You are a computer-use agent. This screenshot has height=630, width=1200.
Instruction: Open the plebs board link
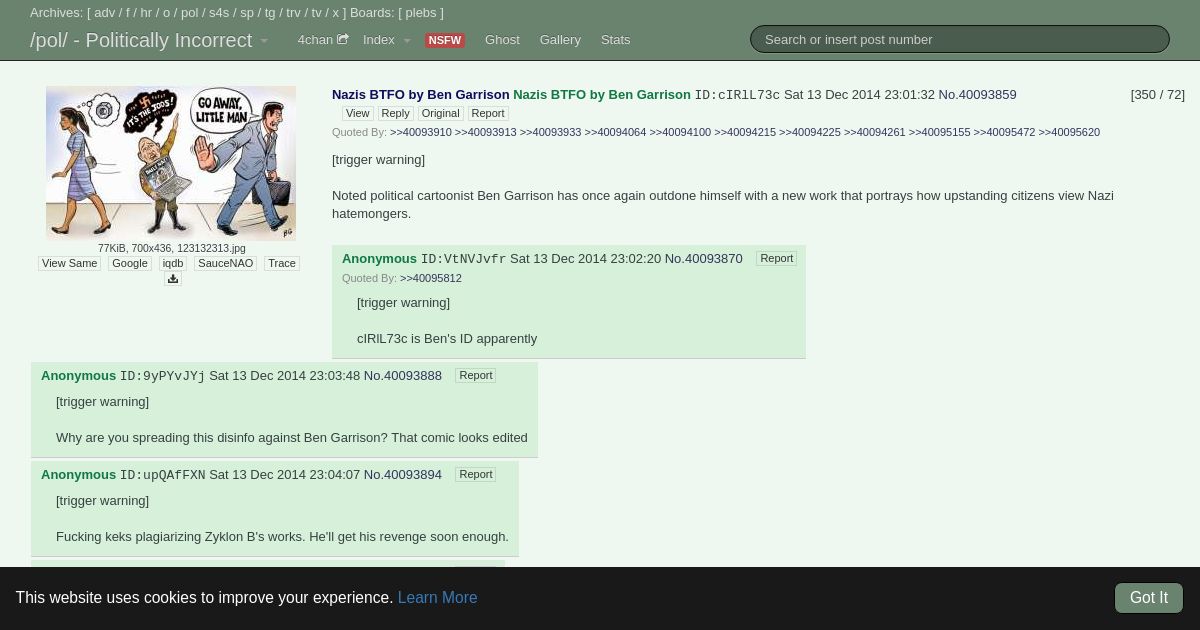point(421,13)
